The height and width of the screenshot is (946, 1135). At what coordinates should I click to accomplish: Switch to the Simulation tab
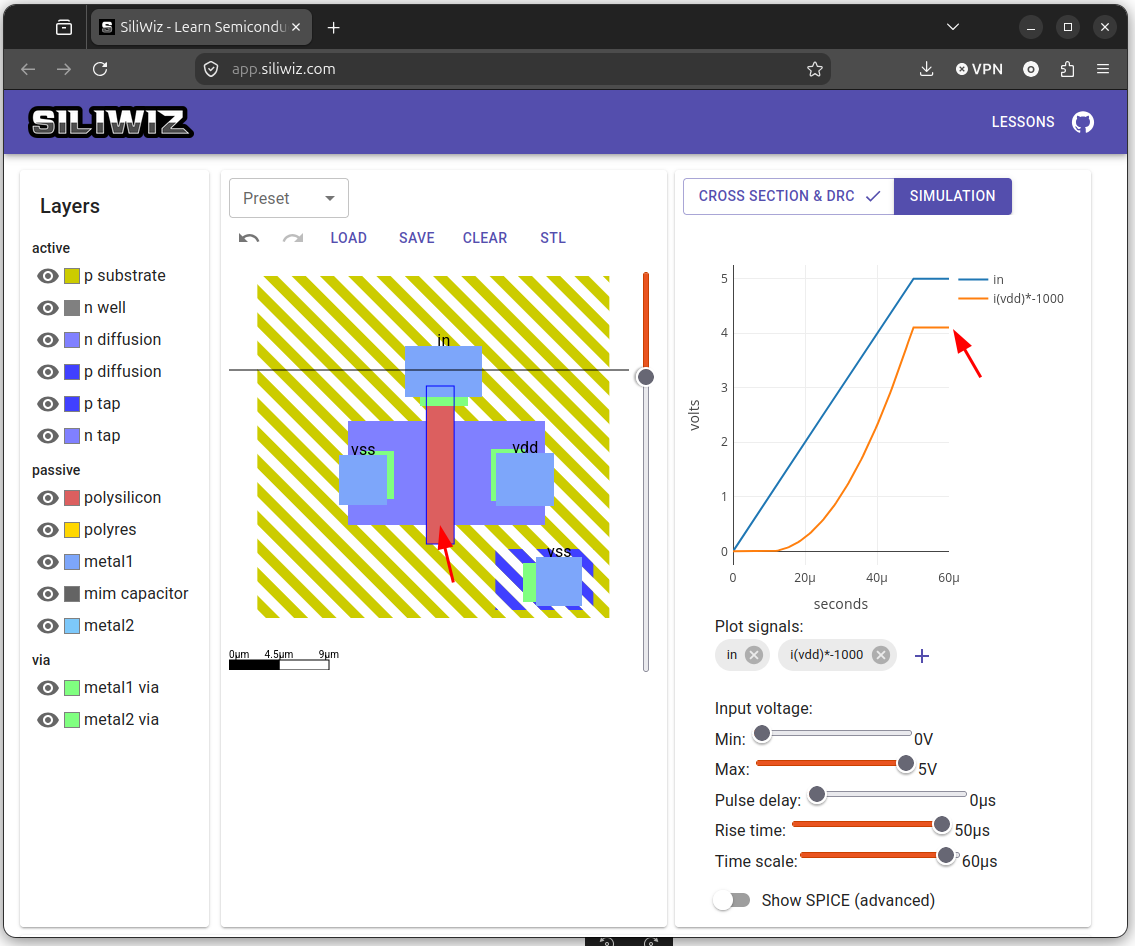coord(953,196)
